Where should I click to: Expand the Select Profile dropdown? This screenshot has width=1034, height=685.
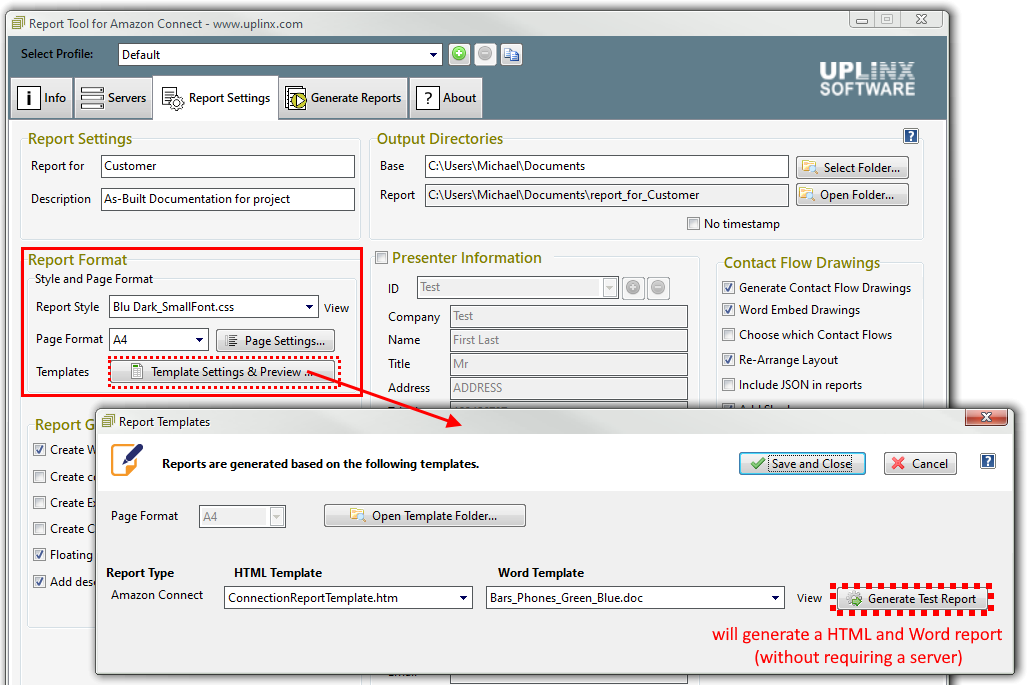(x=433, y=55)
